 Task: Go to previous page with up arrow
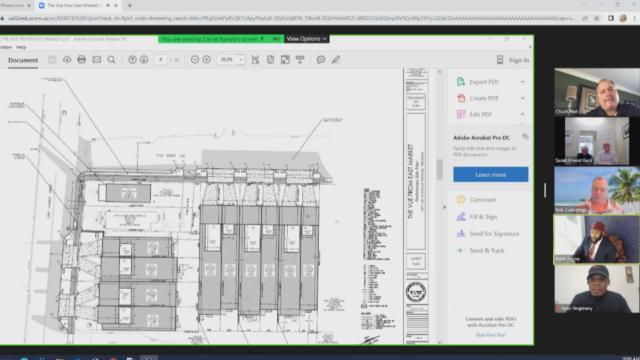[x=132, y=60]
